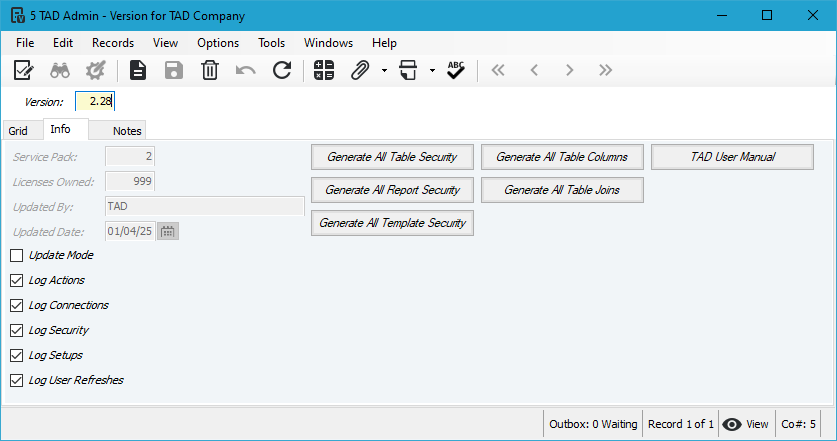This screenshot has height=441, width=837.
Task: Enable the Update Mode checkbox
Action: click(17, 255)
